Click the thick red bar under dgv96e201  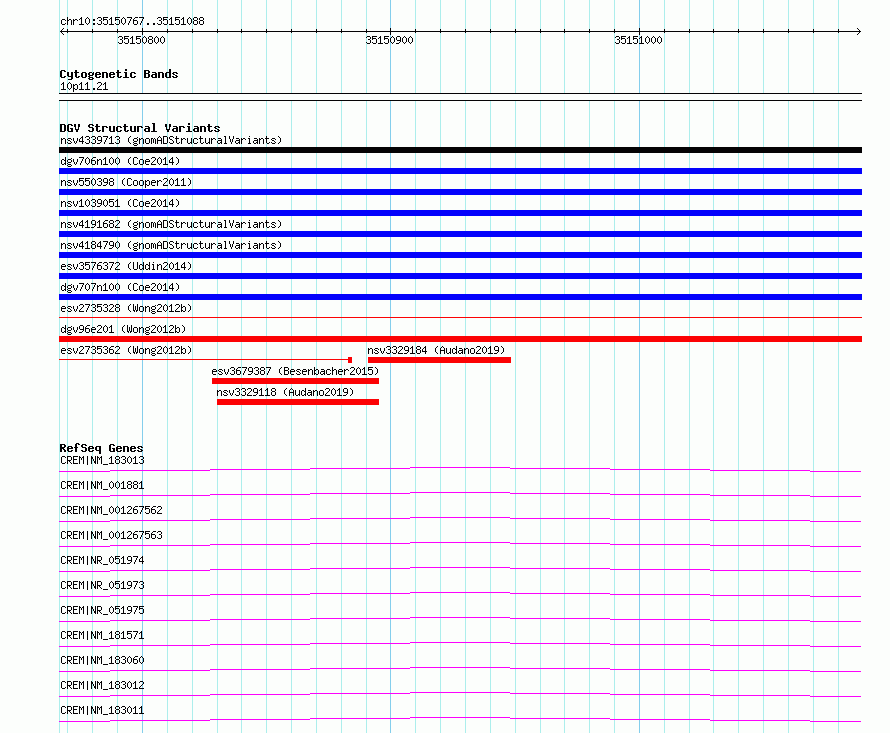[460, 339]
